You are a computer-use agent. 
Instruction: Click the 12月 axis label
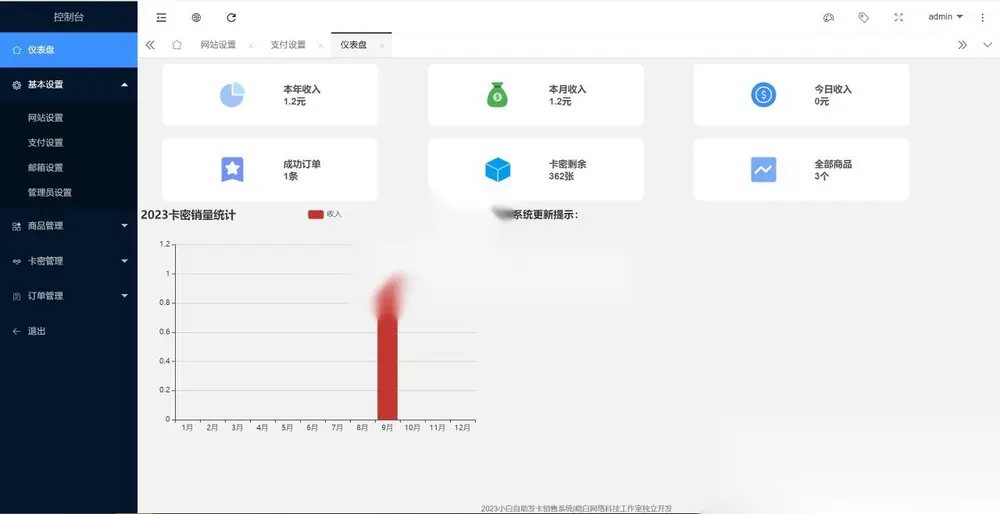pyautogui.click(x=462, y=428)
